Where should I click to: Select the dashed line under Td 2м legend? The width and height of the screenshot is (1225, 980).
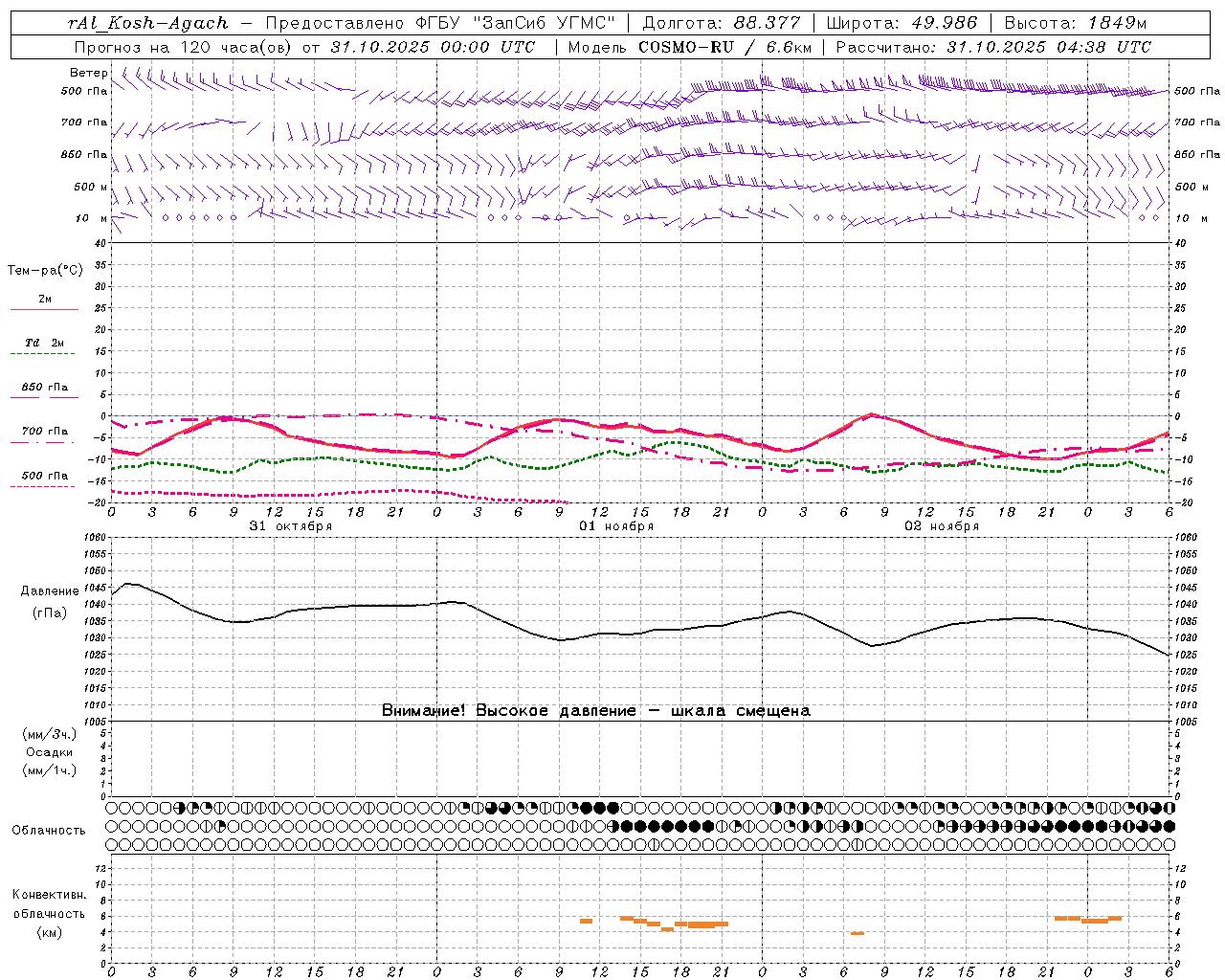(x=42, y=353)
